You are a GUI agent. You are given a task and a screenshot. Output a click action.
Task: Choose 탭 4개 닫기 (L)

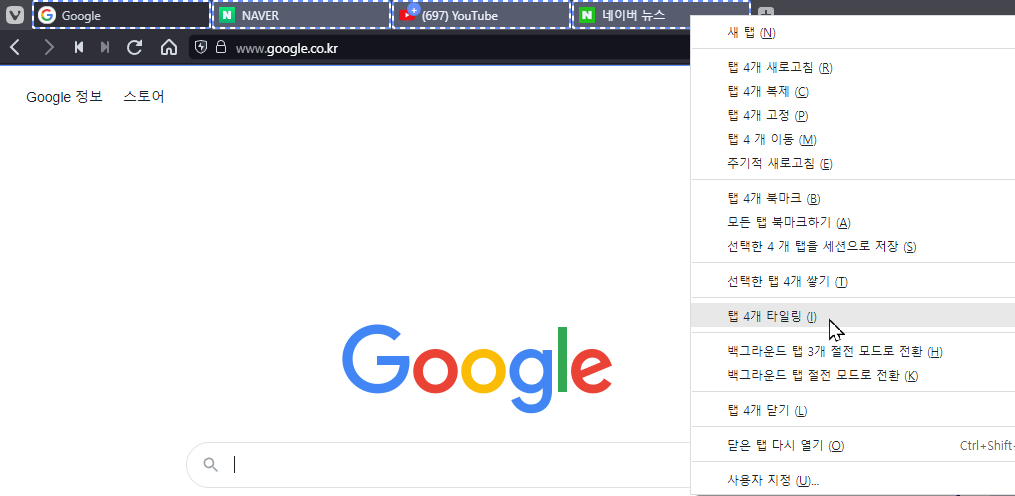[853, 411]
